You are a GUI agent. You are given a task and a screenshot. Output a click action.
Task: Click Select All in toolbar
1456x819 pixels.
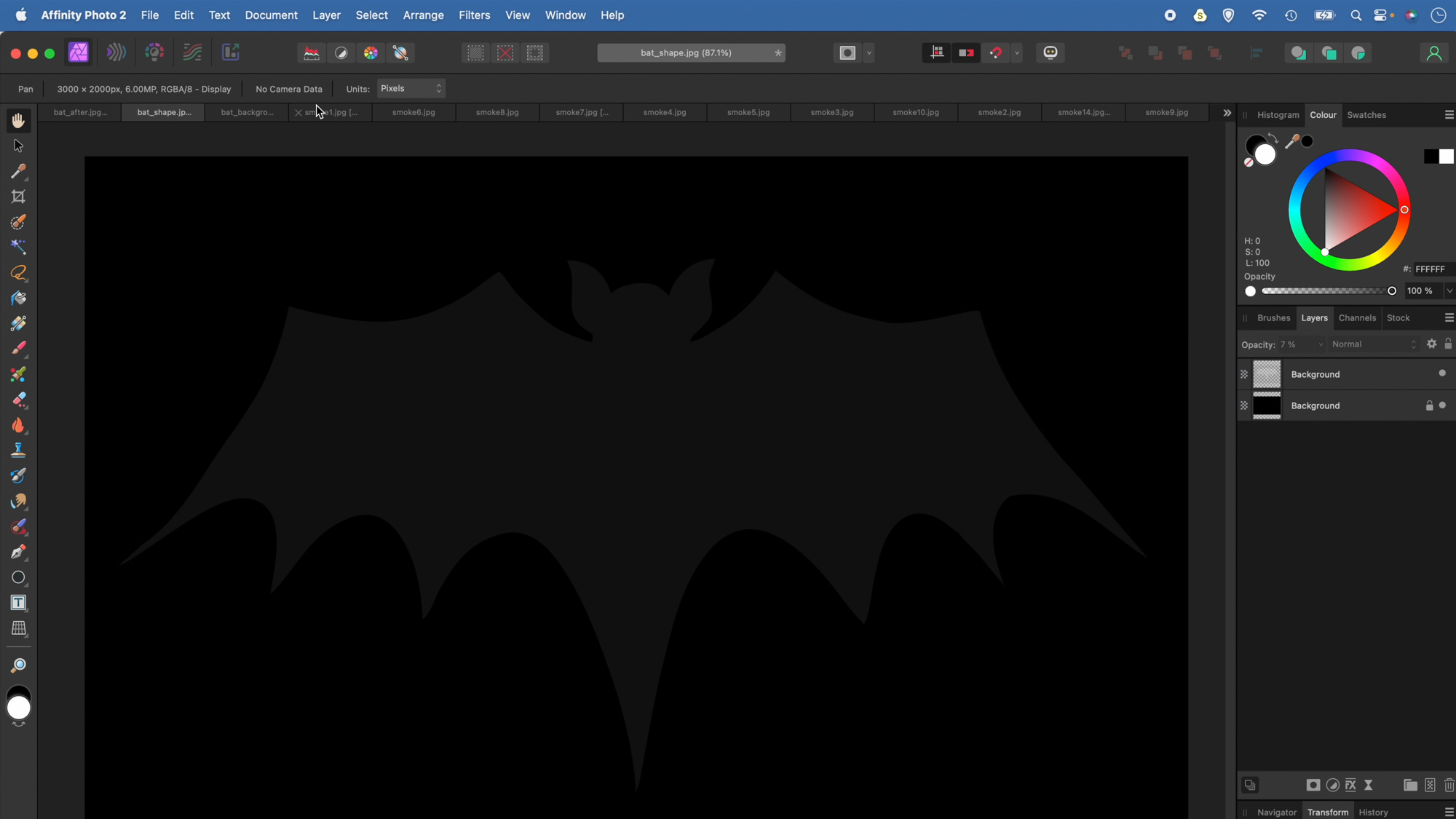click(475, 53)
